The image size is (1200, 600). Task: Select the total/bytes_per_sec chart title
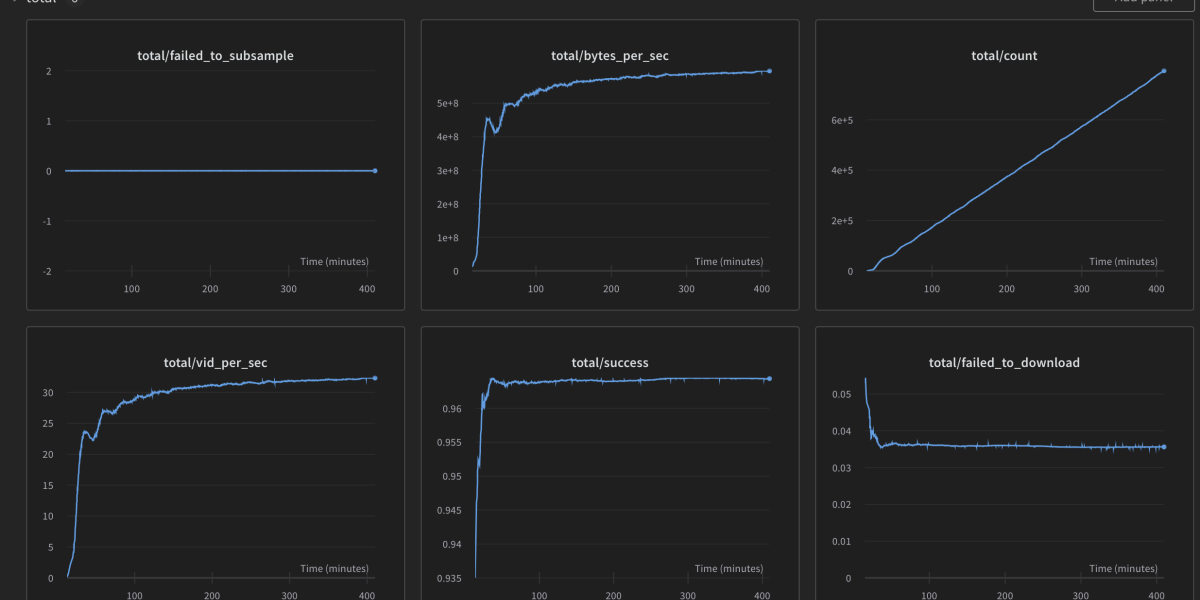point(609,56)
